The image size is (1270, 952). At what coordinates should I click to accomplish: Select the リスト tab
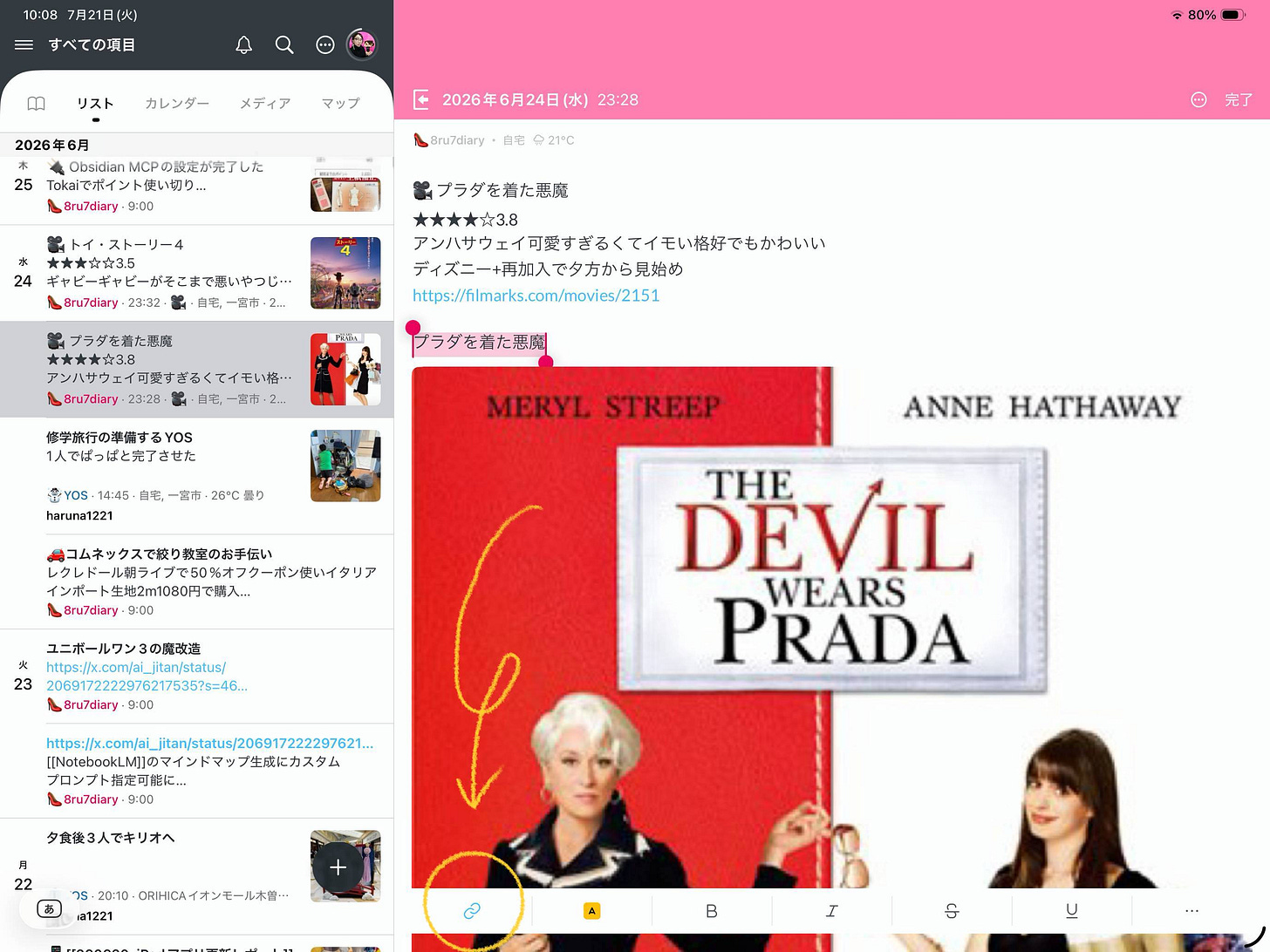point(95,104)
